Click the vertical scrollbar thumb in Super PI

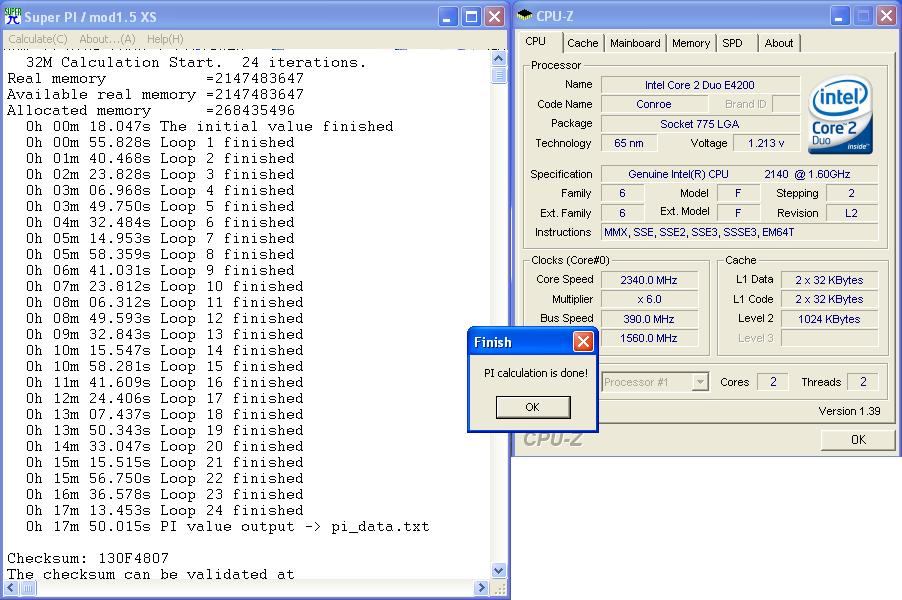point(499,75)
